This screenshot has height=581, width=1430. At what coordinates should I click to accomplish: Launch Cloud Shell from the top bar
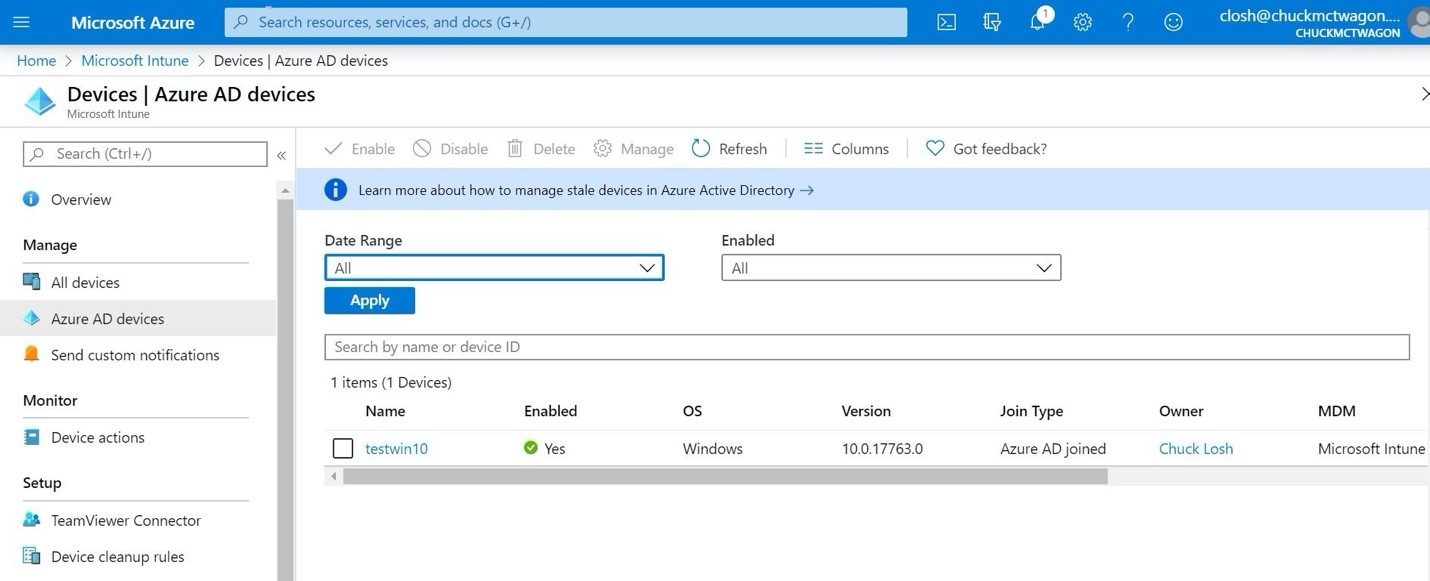946,22
